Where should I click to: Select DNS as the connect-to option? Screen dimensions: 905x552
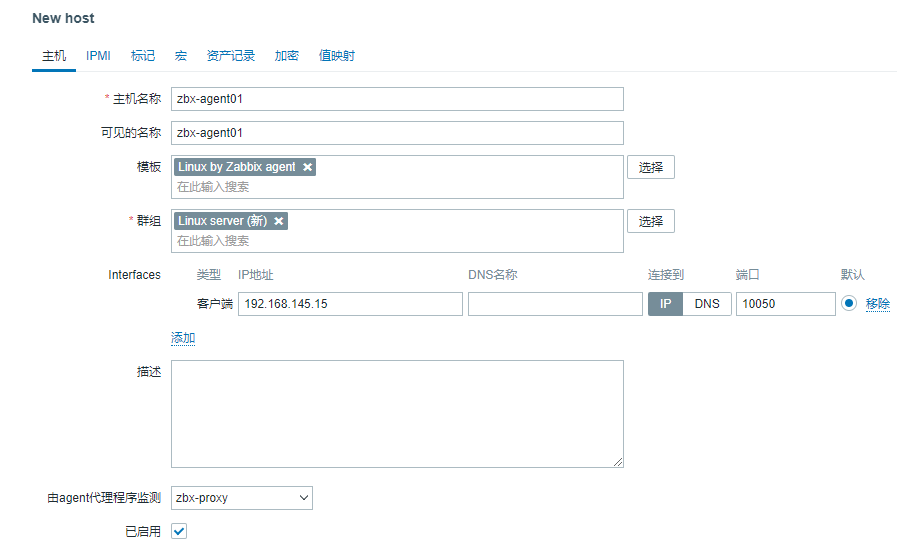(707, 304)
